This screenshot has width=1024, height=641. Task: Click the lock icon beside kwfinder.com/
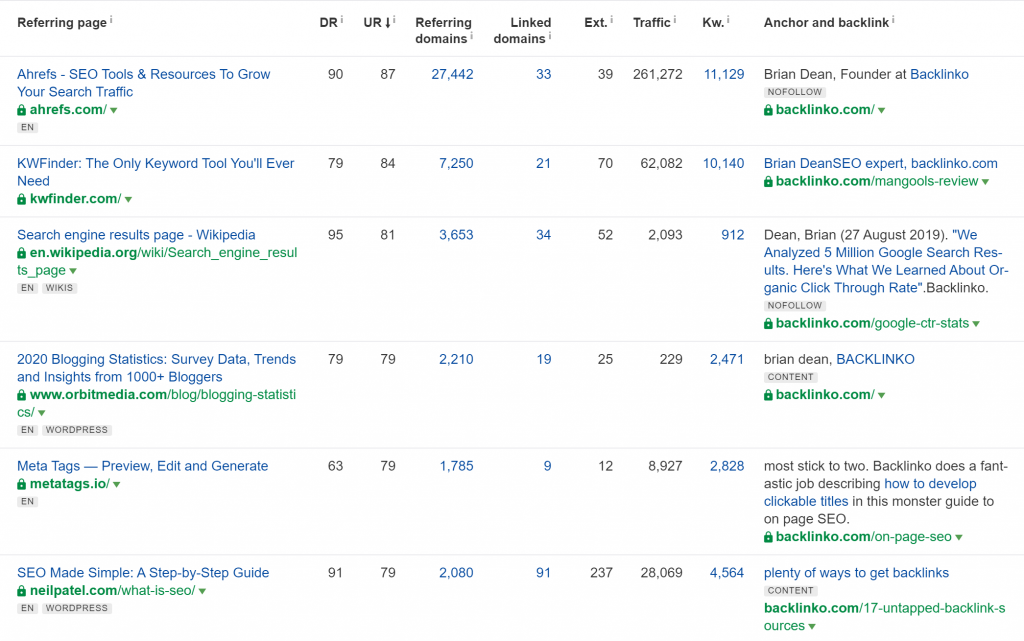(x=22, y=199)
